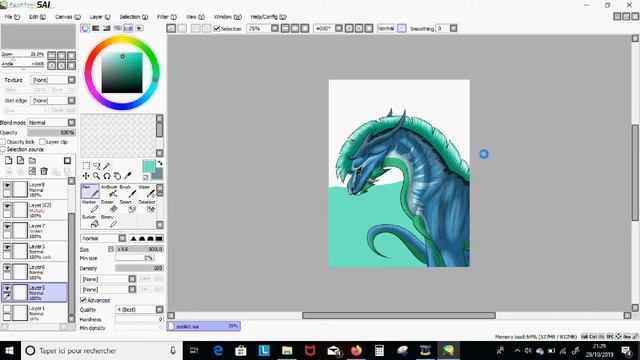The height and width of the screenshot is (360, 640).
Task: Click the foreground color swatch
Action: point(148,166)
